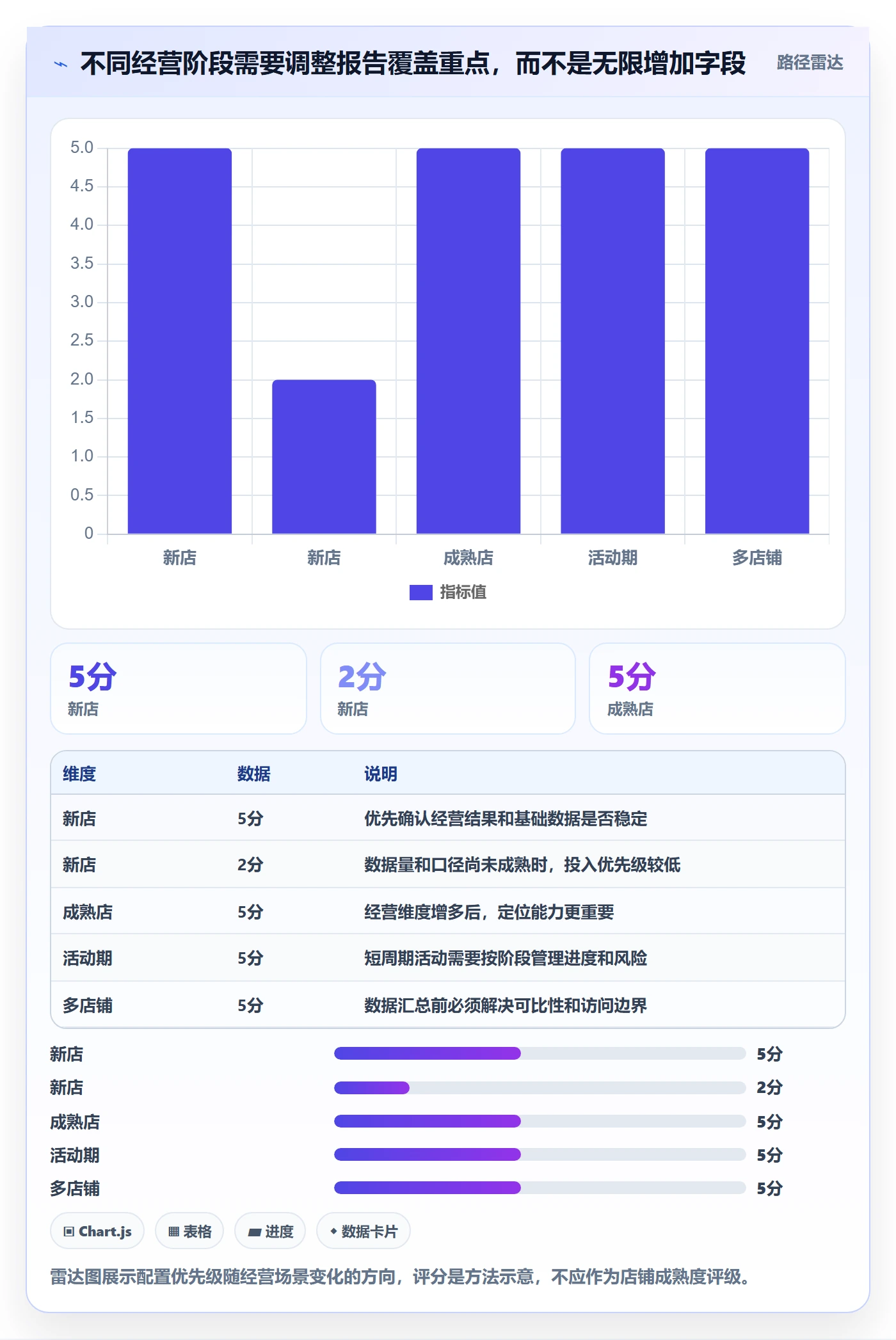
Task: Select the 5分 成熟店 data card
Action: 717,689
